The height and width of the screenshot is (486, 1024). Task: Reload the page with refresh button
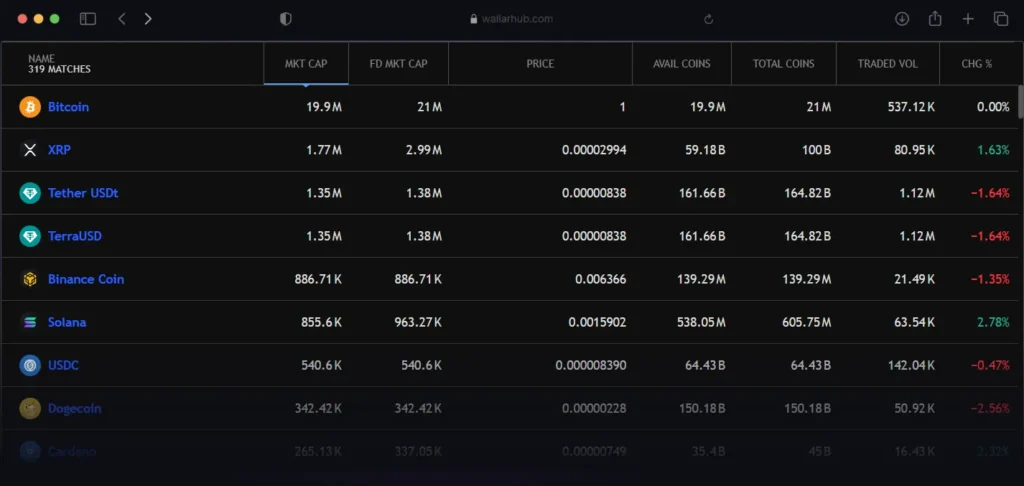tap(709, 19)
